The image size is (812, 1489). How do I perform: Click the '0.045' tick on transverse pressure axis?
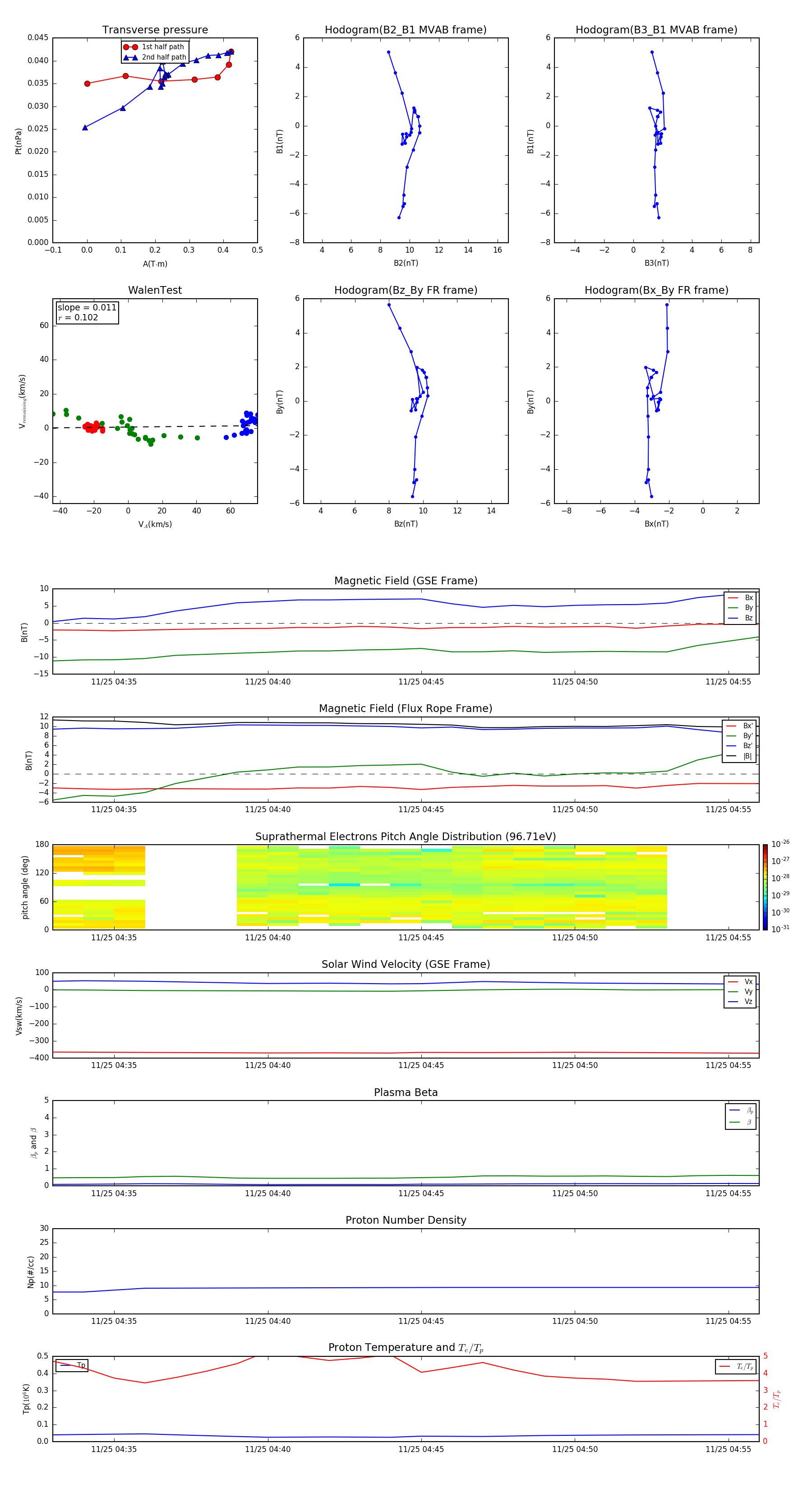38,37
